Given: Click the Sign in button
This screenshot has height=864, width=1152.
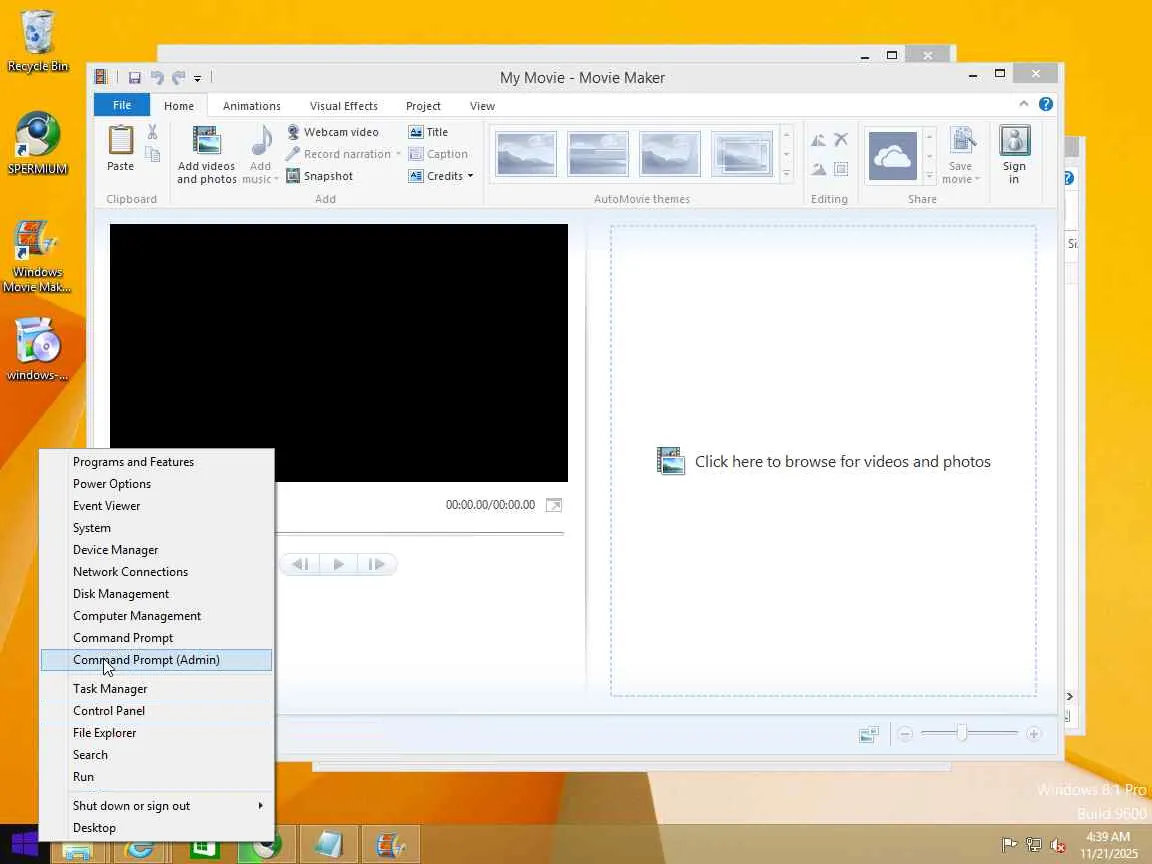Looking at the screenshot, I should click(x=1015, y=154).
